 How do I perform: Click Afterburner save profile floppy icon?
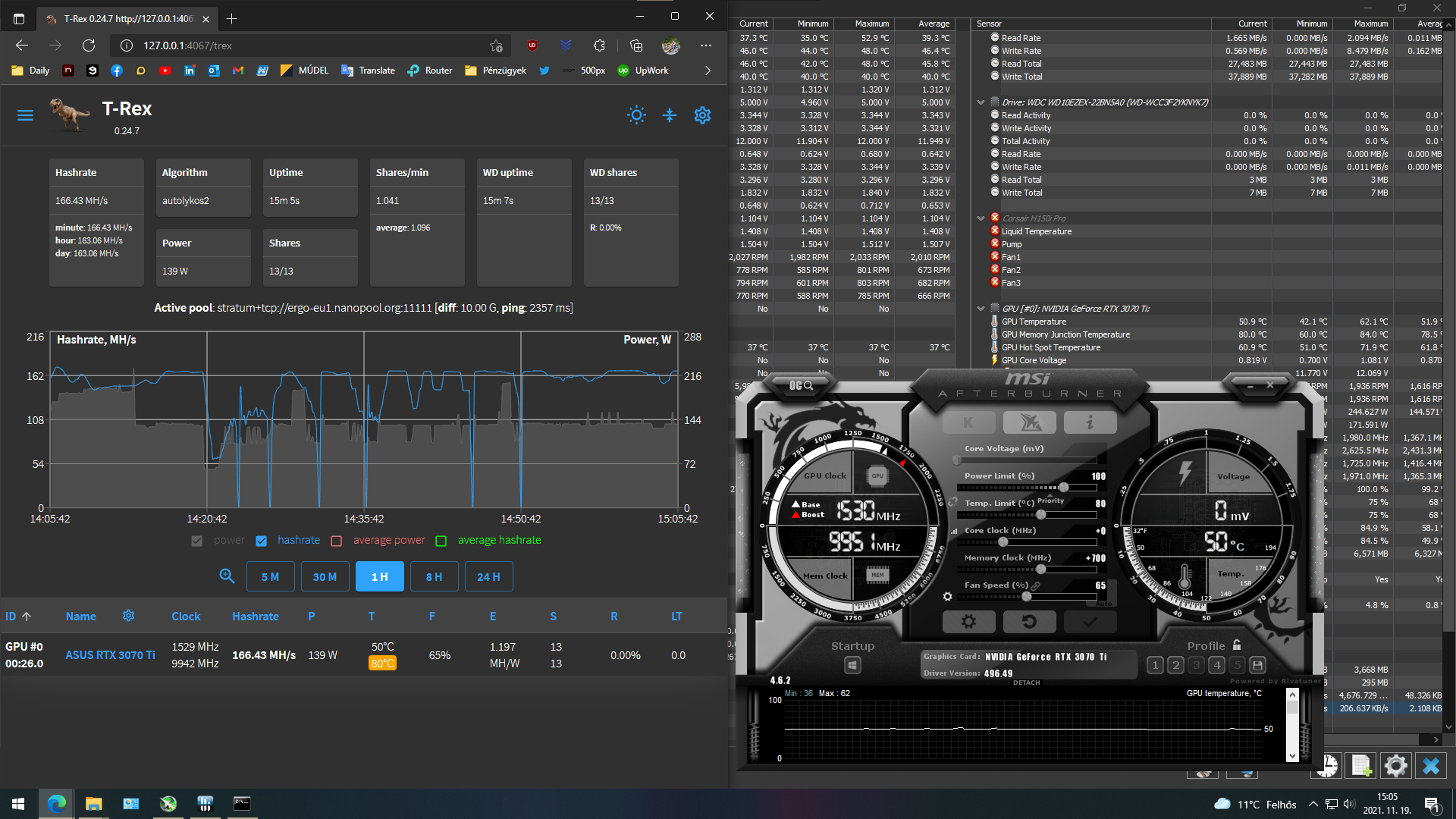(x=1257, y=666)
